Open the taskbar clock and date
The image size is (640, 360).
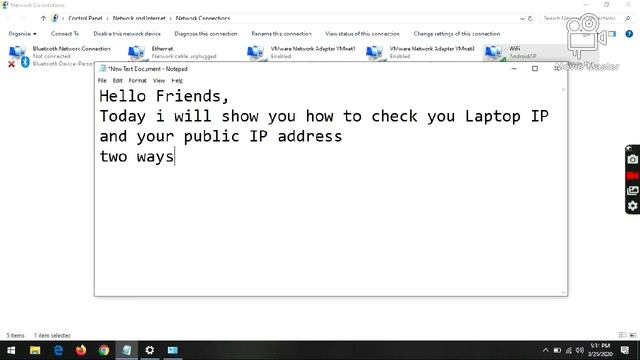coord(600,350)
